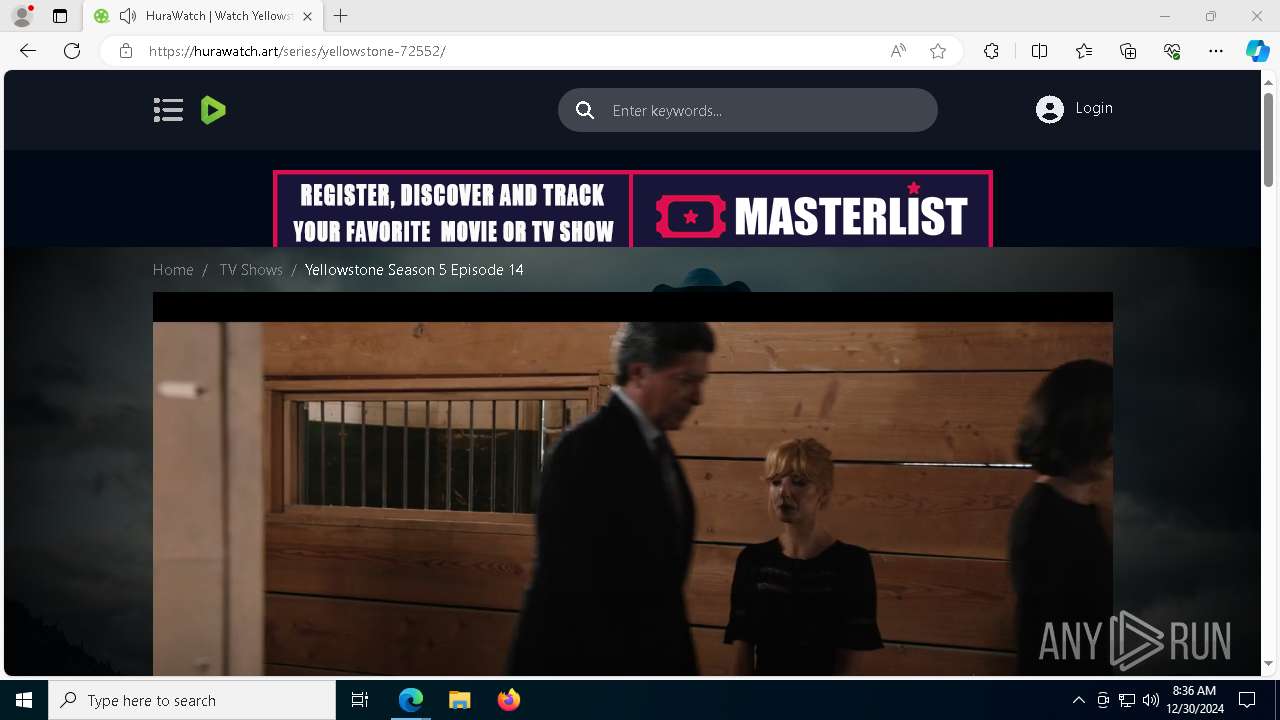Open Windows Start menu

pyautogui.click(x=24, y=700)
